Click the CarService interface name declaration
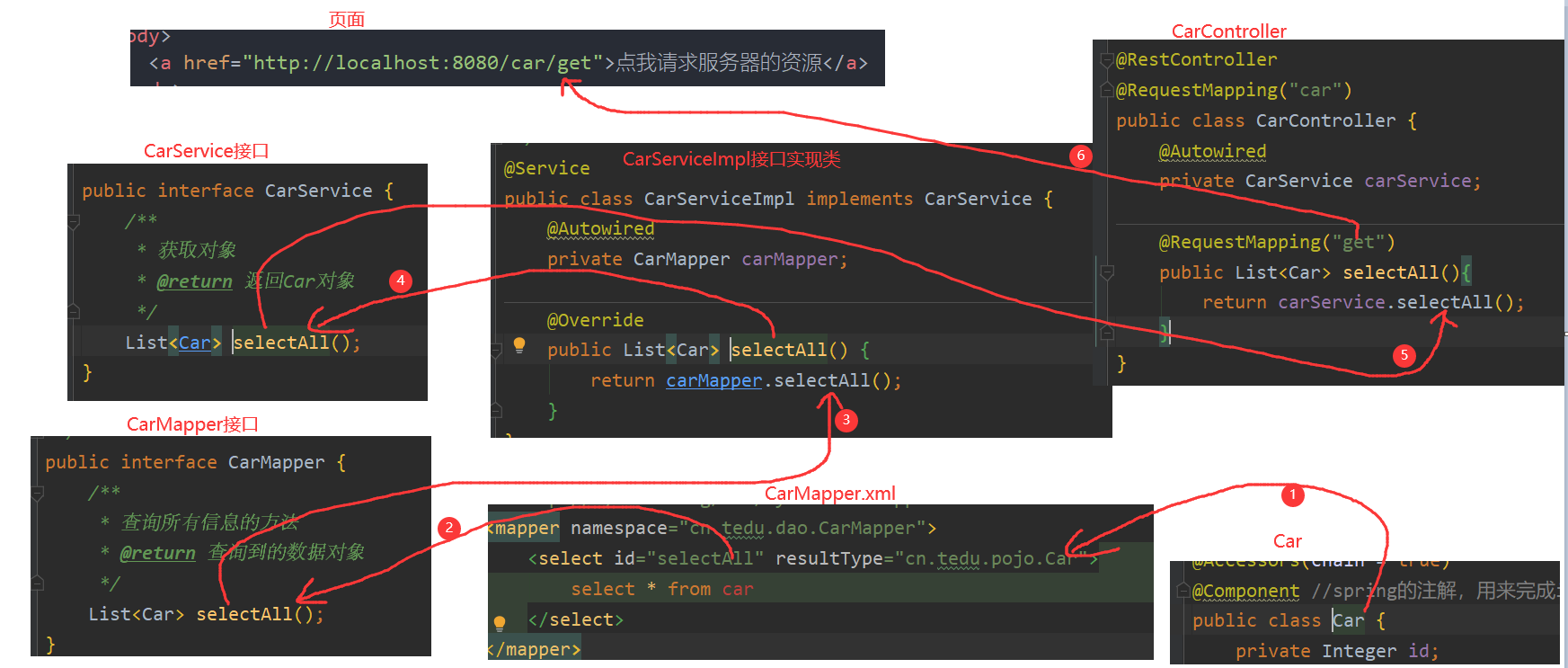This screenshot has width=1568, height=668. 318,191
